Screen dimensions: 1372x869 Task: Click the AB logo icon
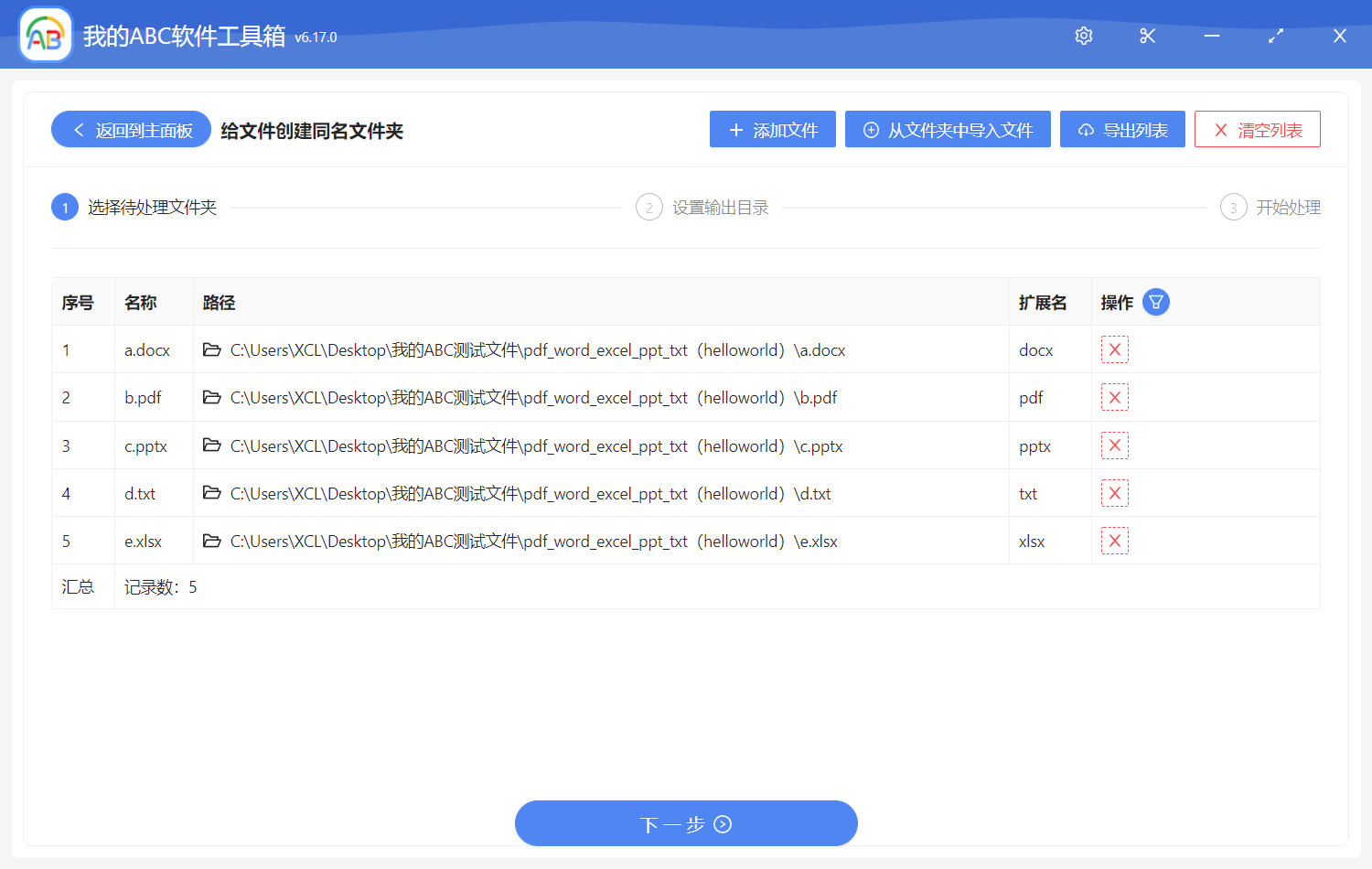45,34
